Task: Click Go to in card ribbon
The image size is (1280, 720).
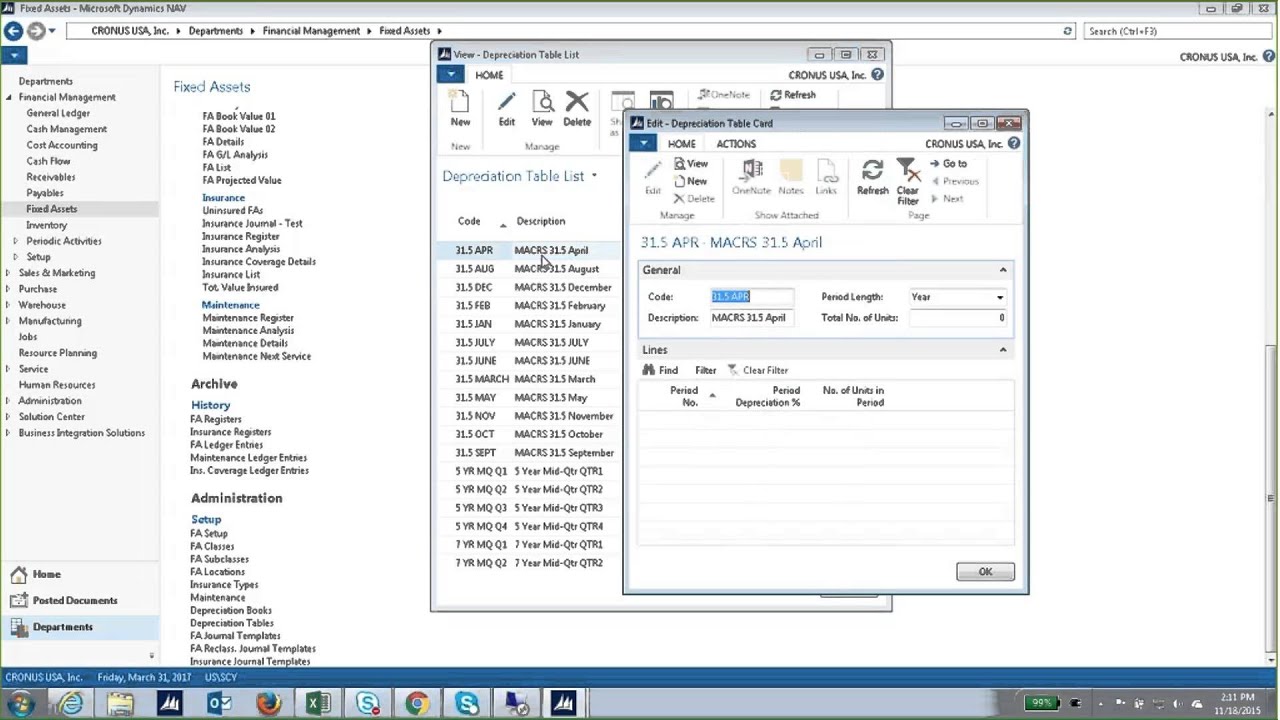Action: coord(948,164)
